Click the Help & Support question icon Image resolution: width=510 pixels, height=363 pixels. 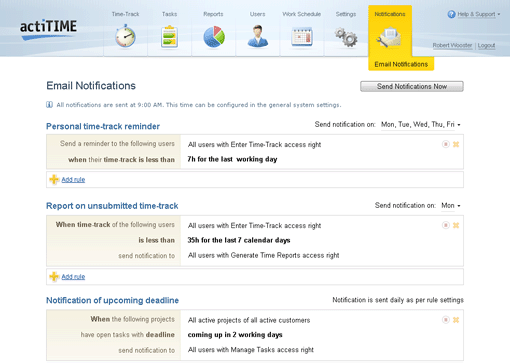(x=451, y=14)
